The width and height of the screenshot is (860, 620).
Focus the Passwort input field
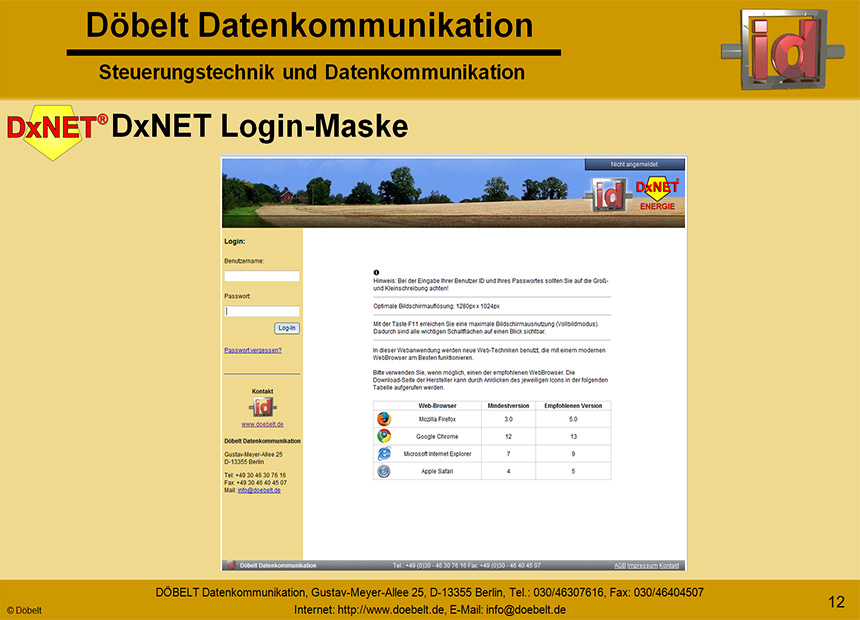[262, 311]
